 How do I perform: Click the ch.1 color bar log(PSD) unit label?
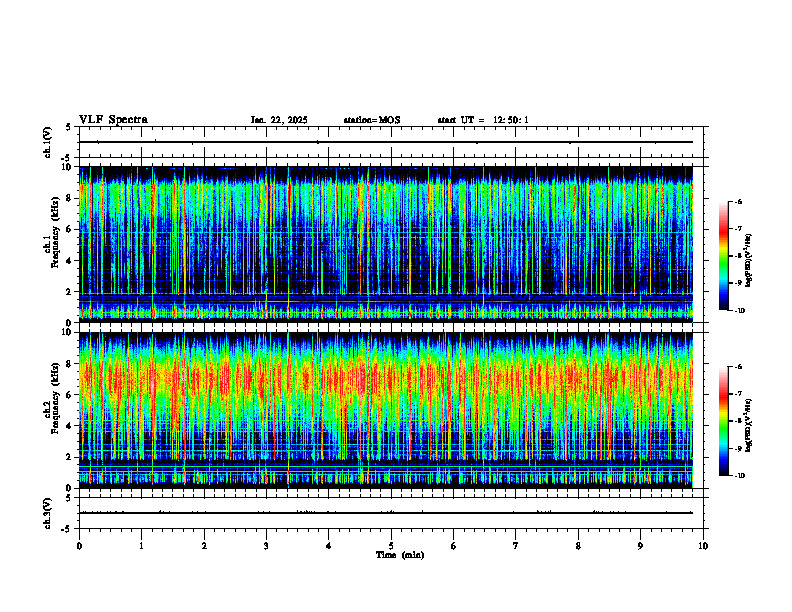tap(749, 261)
